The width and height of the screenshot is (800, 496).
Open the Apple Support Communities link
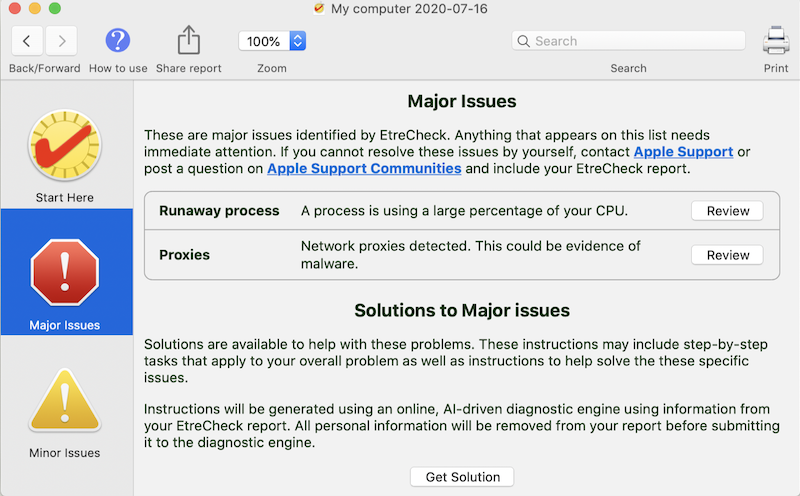tap(364, 169)
